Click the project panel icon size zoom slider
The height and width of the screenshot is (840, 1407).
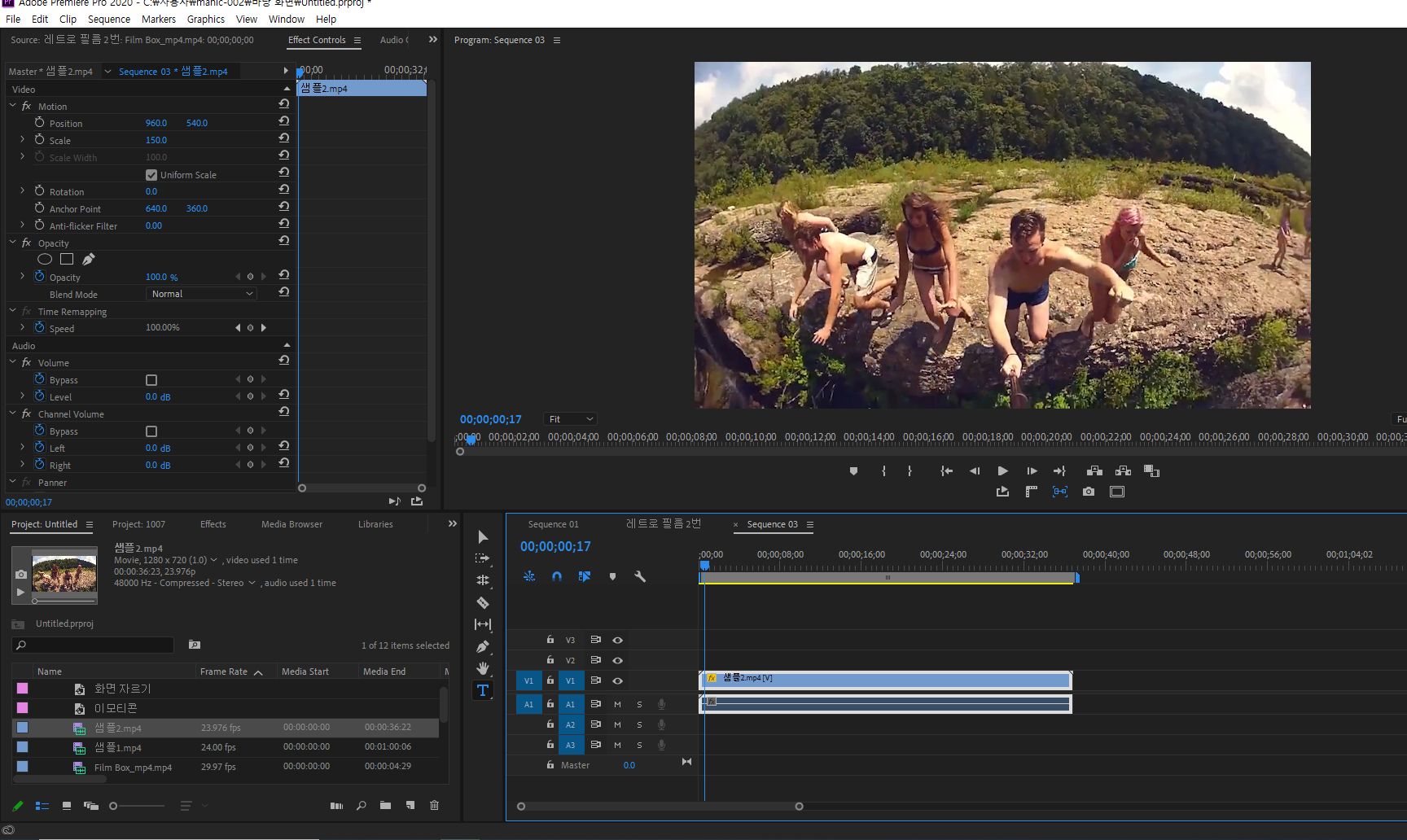tap(114, 806)
